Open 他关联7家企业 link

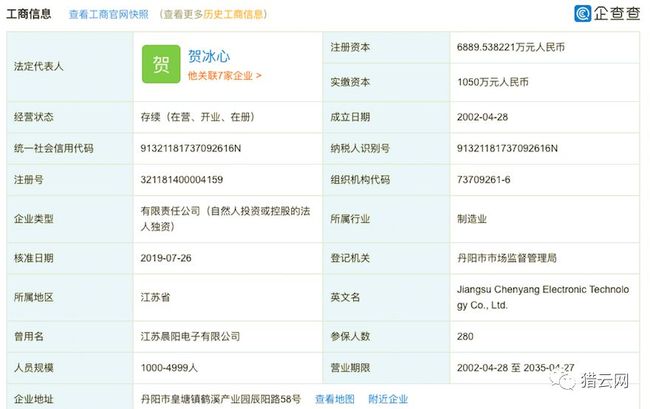(x=224, y=75)
